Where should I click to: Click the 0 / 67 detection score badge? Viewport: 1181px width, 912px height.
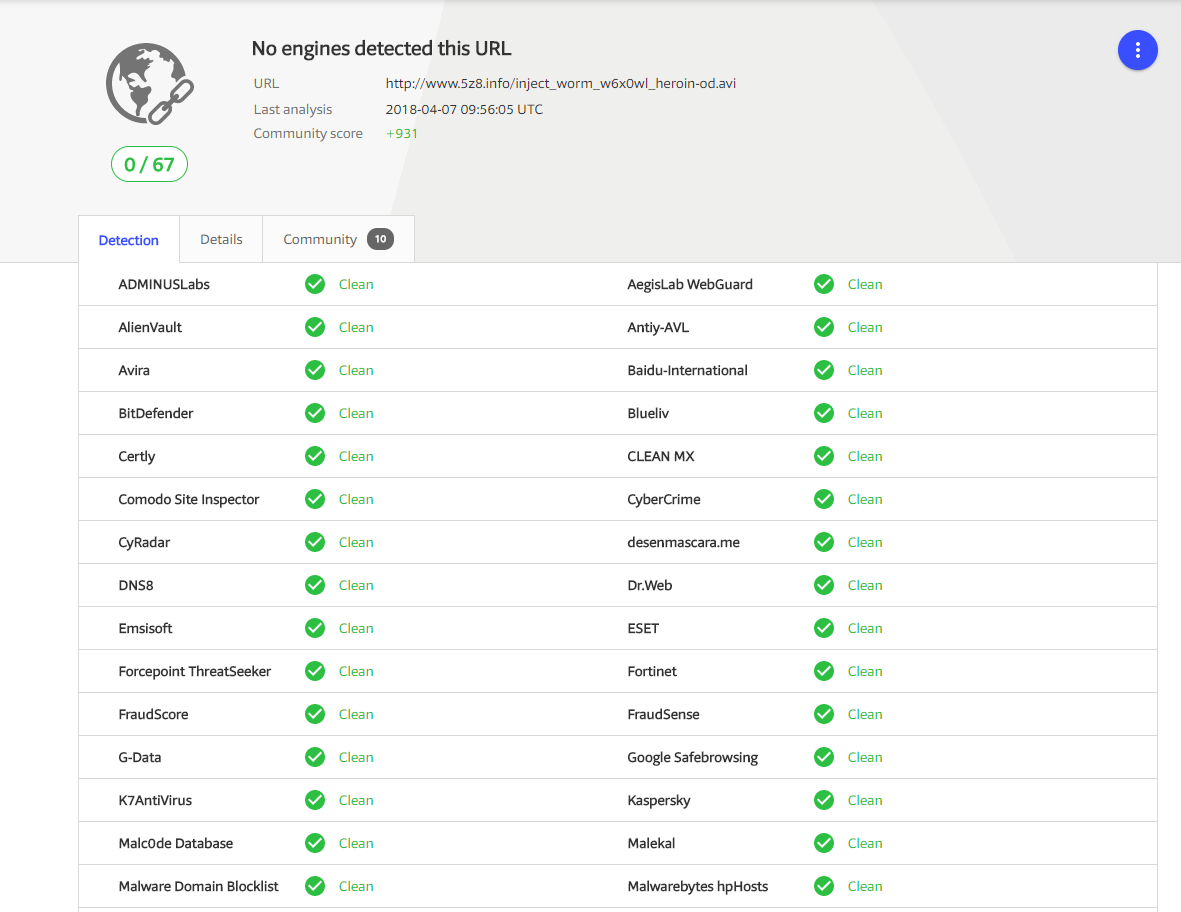[149, 164]
